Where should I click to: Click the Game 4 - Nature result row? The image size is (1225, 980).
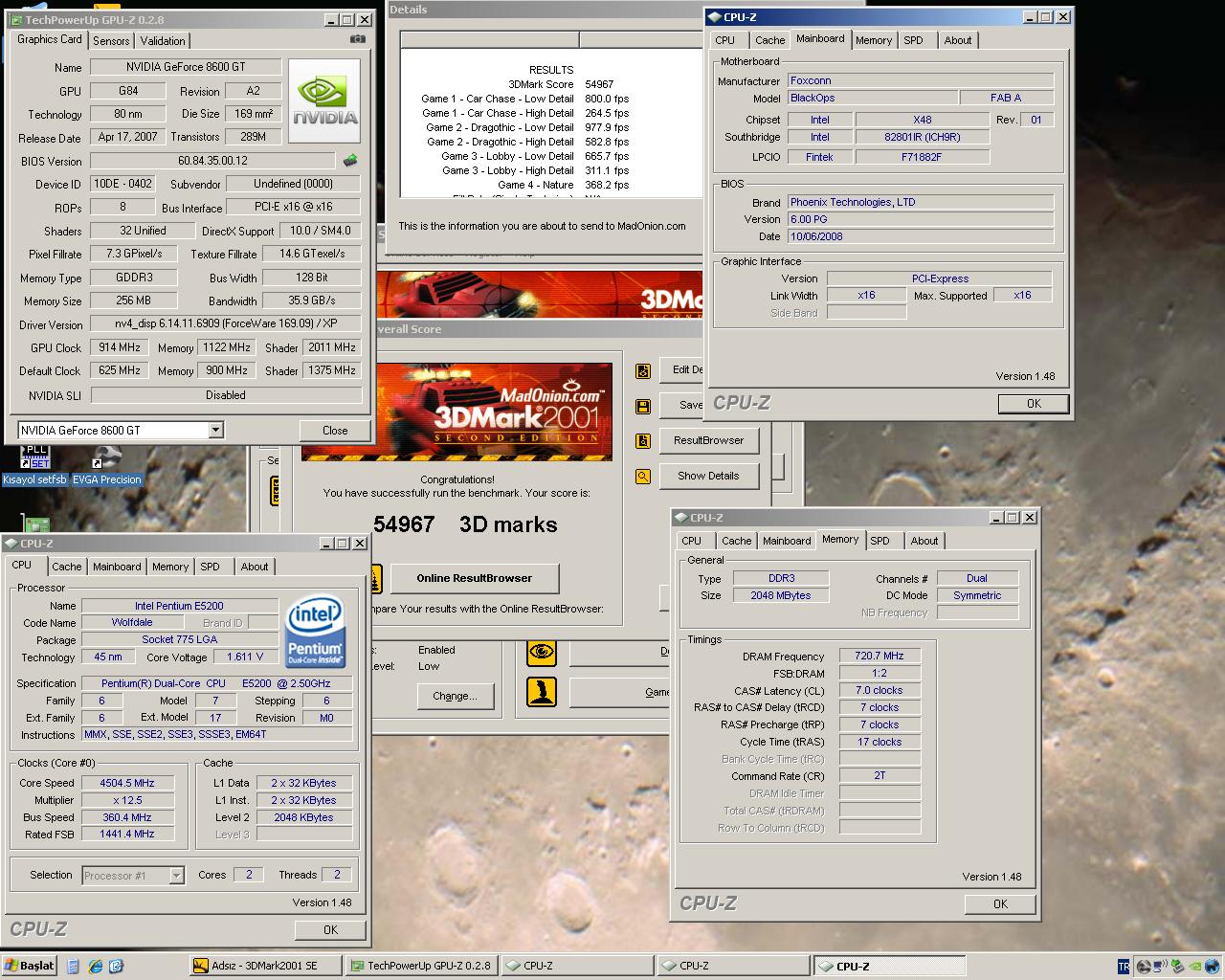pos(563,185)
